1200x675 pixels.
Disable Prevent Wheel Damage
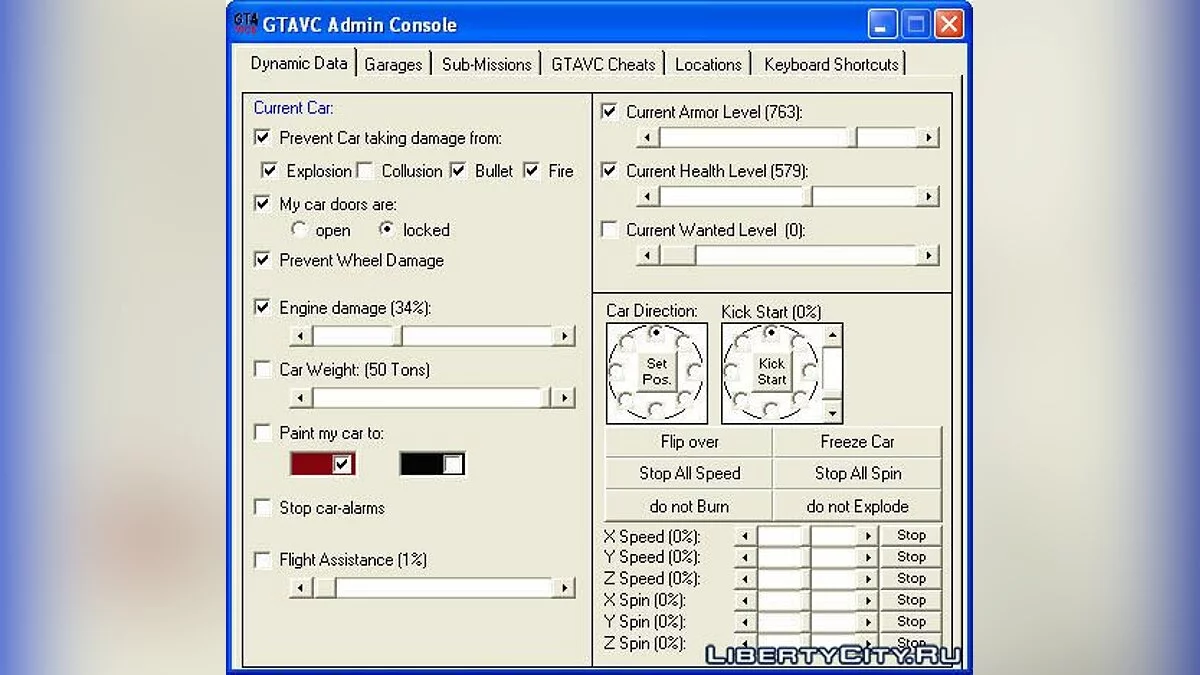tap(262, 260)
